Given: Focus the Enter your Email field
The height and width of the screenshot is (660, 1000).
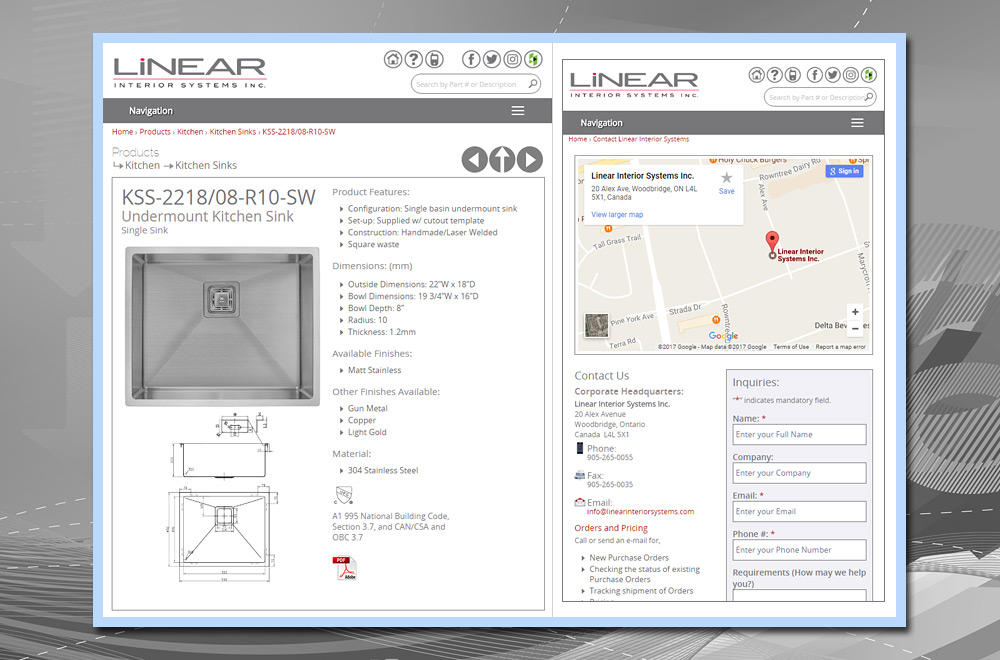Looking at the screenshot, I should pos(799,511).
